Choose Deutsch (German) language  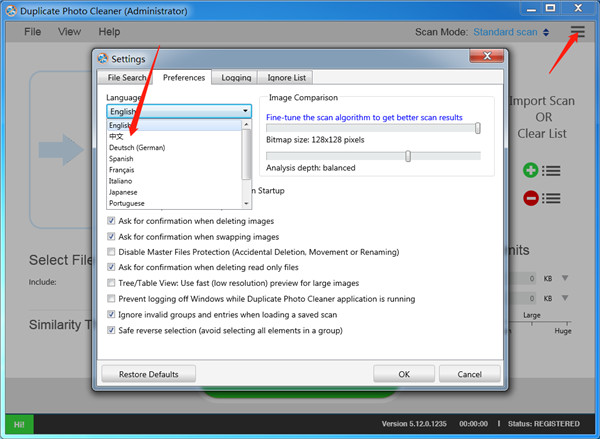(x=174, y=147)
